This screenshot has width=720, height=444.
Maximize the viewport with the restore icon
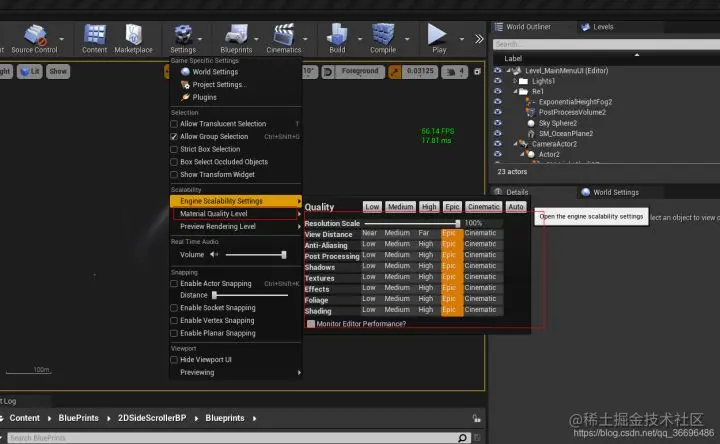click(478, 72)
